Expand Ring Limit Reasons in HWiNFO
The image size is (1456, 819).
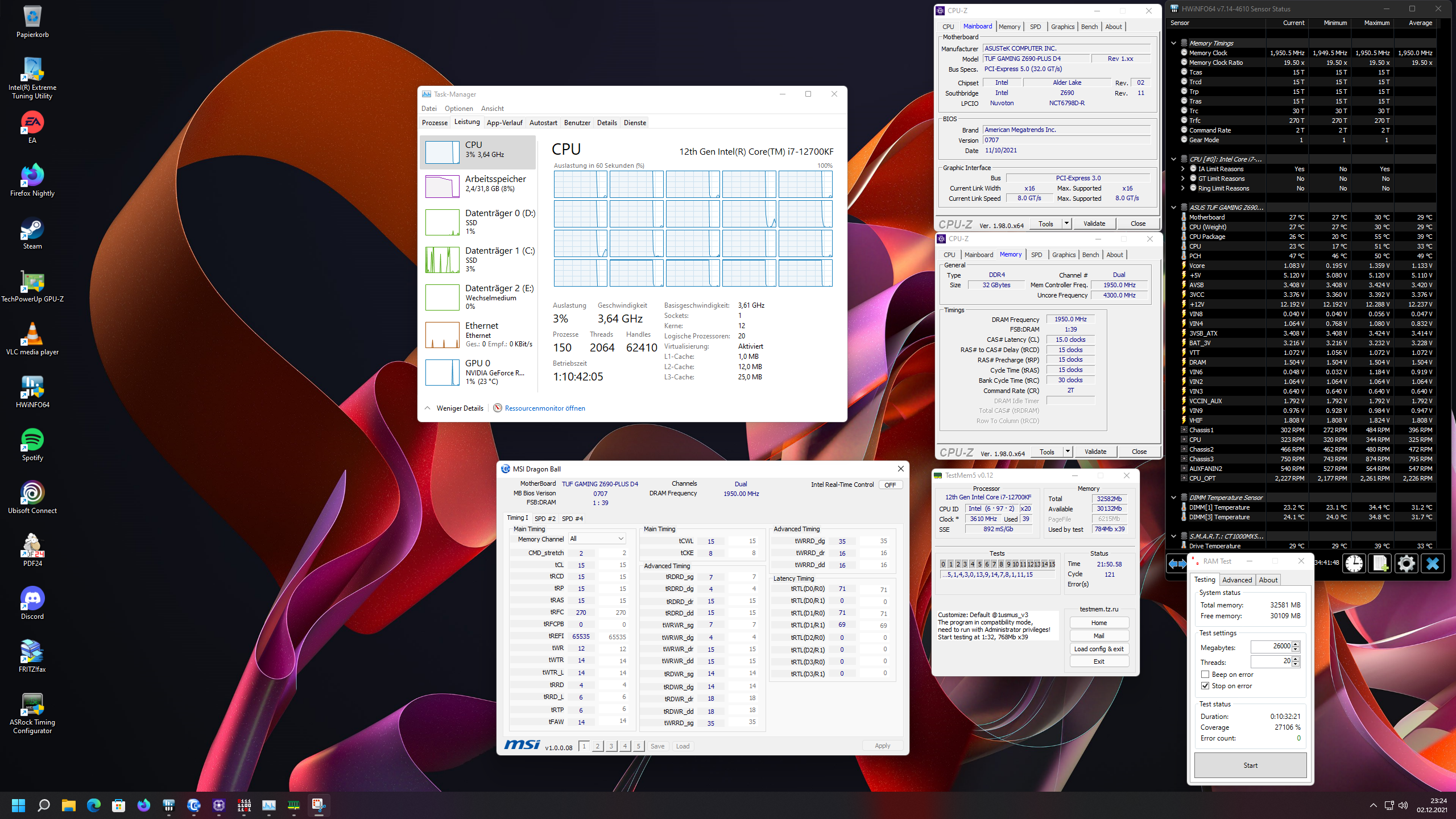point(1182,188)
